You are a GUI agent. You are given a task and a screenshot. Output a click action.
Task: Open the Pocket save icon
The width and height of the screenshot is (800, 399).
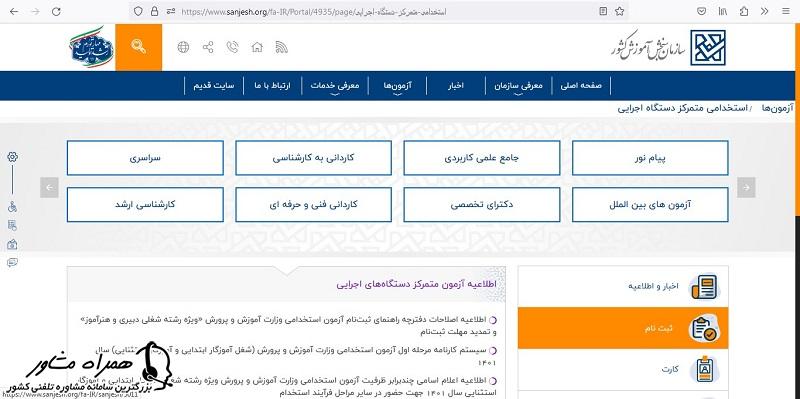tap(702, 11)
